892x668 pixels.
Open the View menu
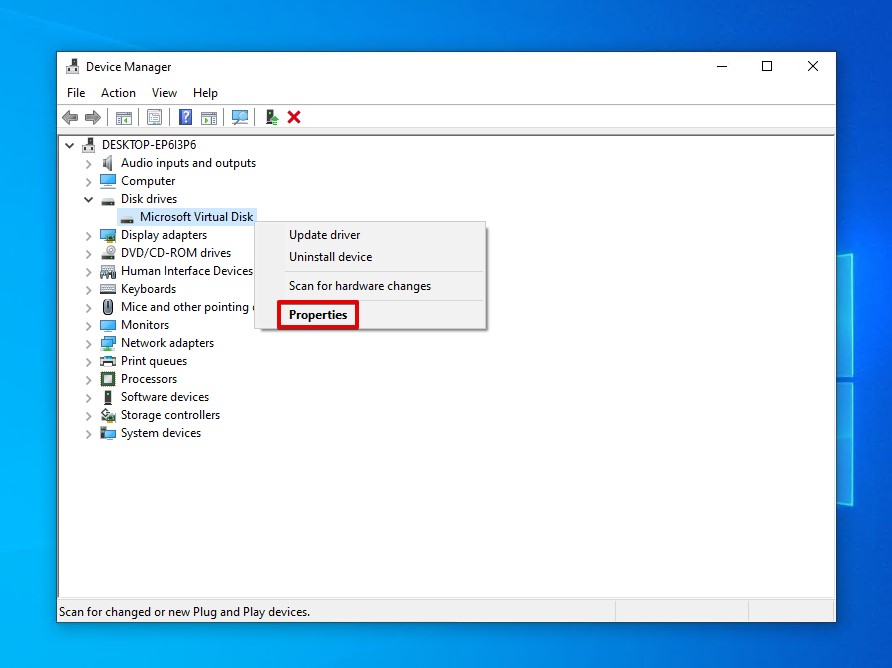coord(164,93)
